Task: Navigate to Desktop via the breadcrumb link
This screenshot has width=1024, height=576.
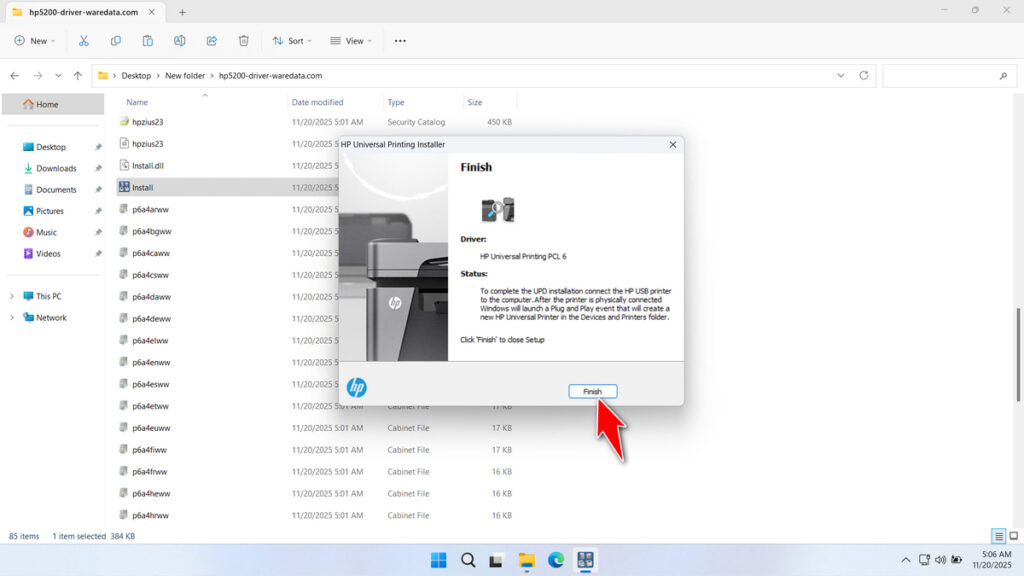Action: coord(136,74)
